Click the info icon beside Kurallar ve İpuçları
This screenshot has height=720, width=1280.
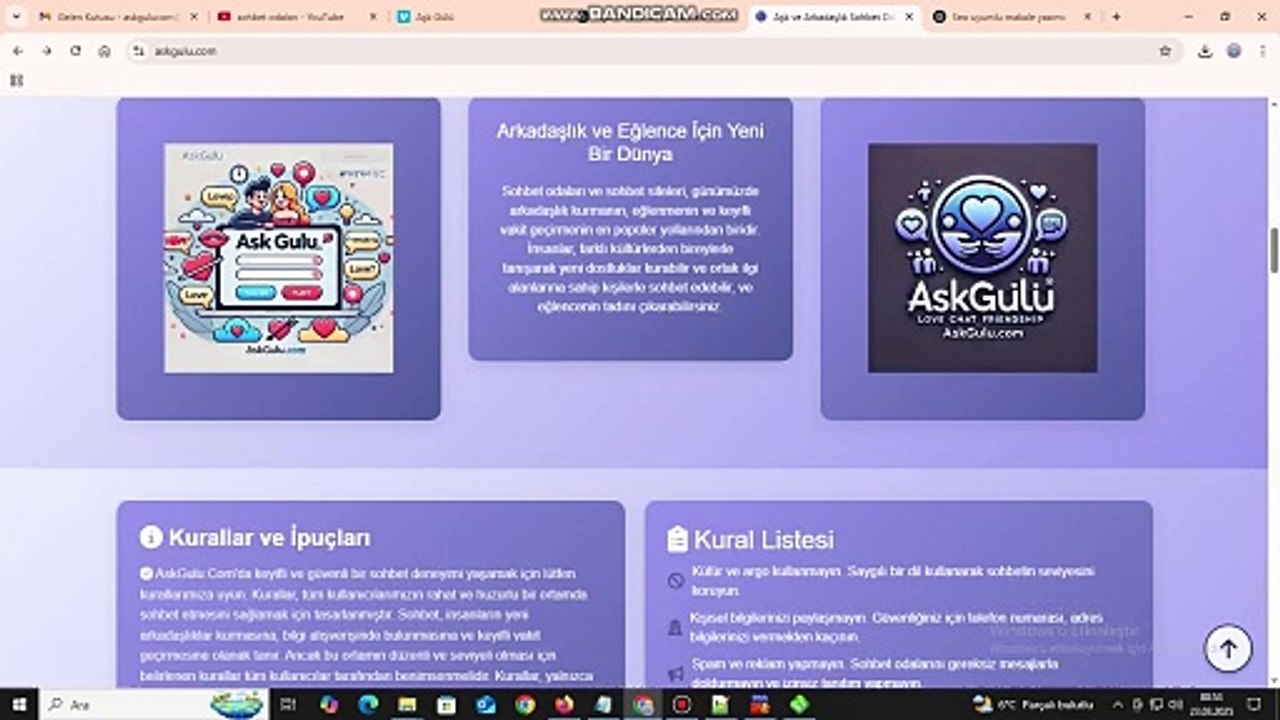(x=151, y=537)
